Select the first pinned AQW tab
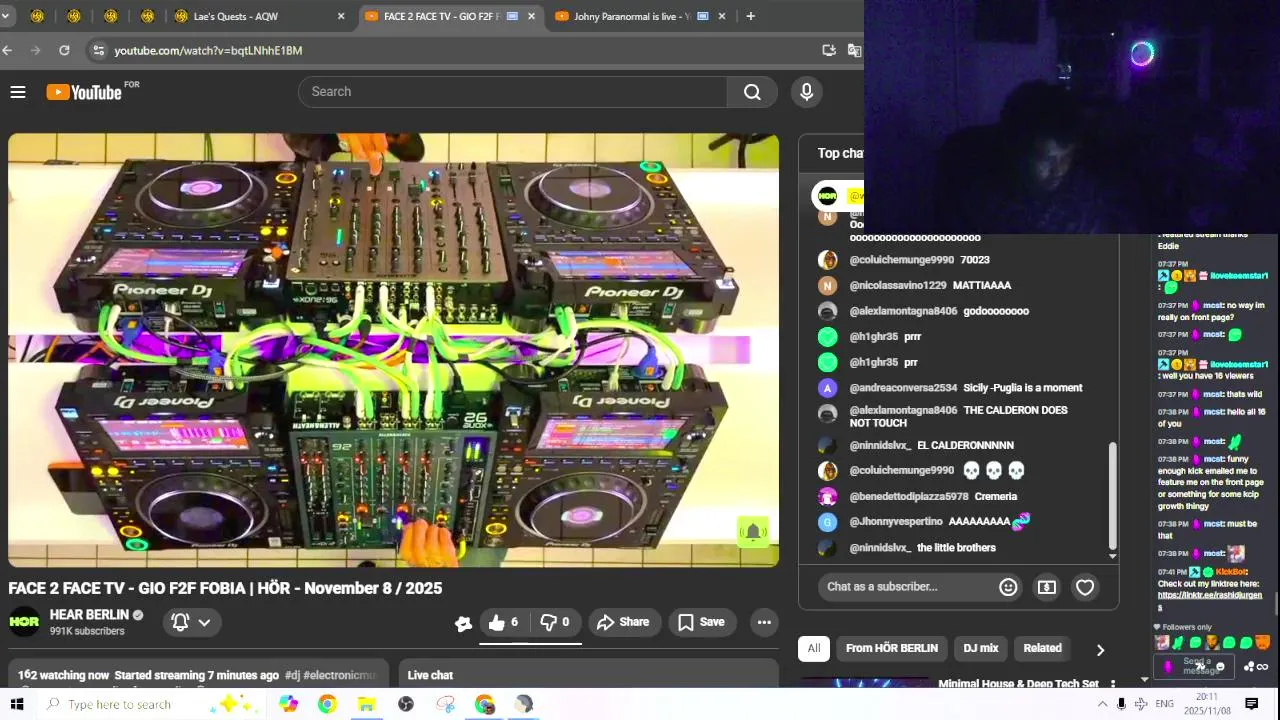1280x720 pixels. (x=38, y=16)
